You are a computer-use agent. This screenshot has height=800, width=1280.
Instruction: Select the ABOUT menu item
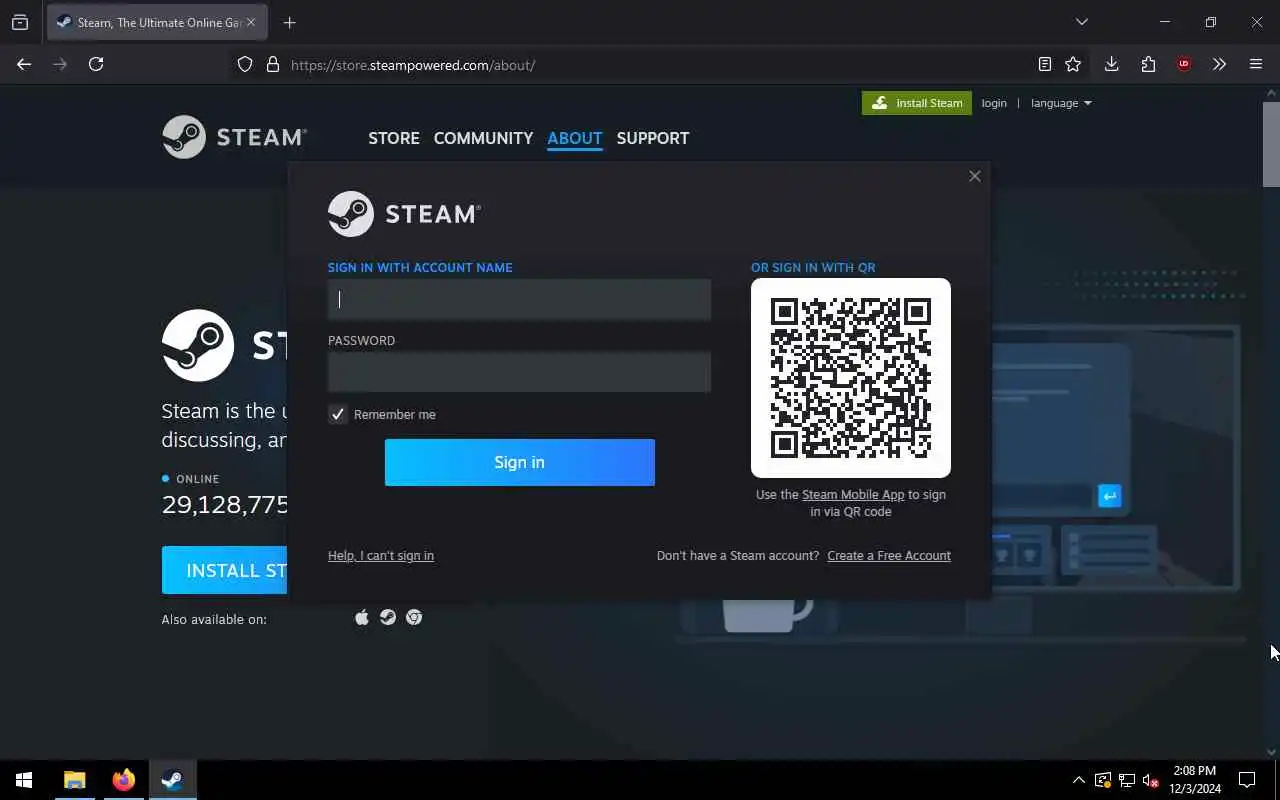(575, 138)
